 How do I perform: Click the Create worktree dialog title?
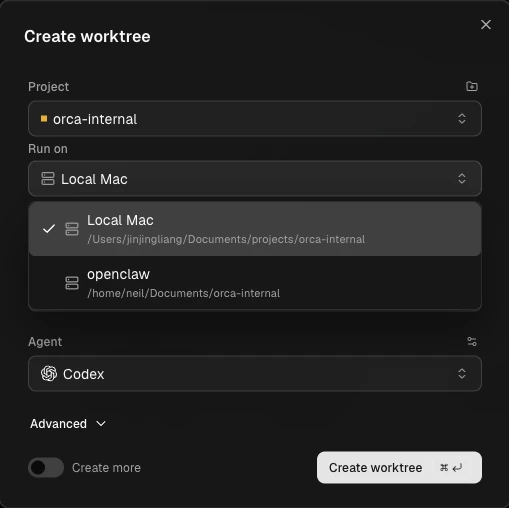(87, 36)
